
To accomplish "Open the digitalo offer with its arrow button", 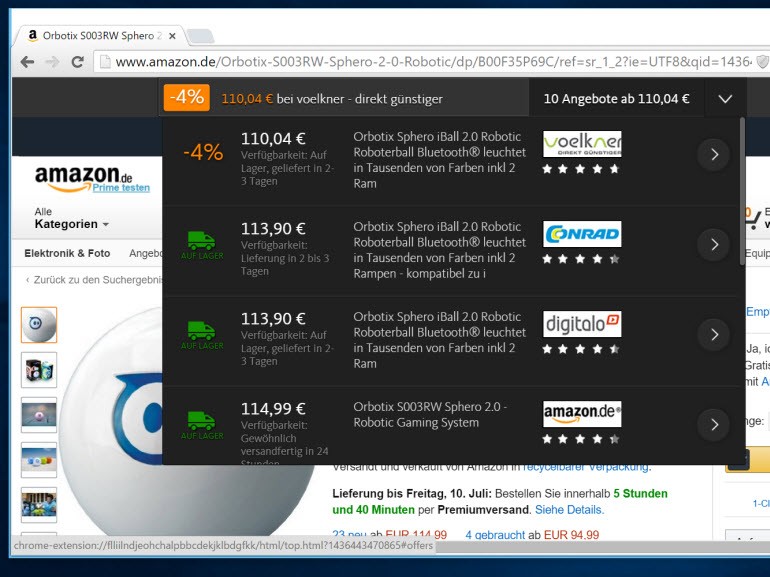I will [x=714, y=334].
